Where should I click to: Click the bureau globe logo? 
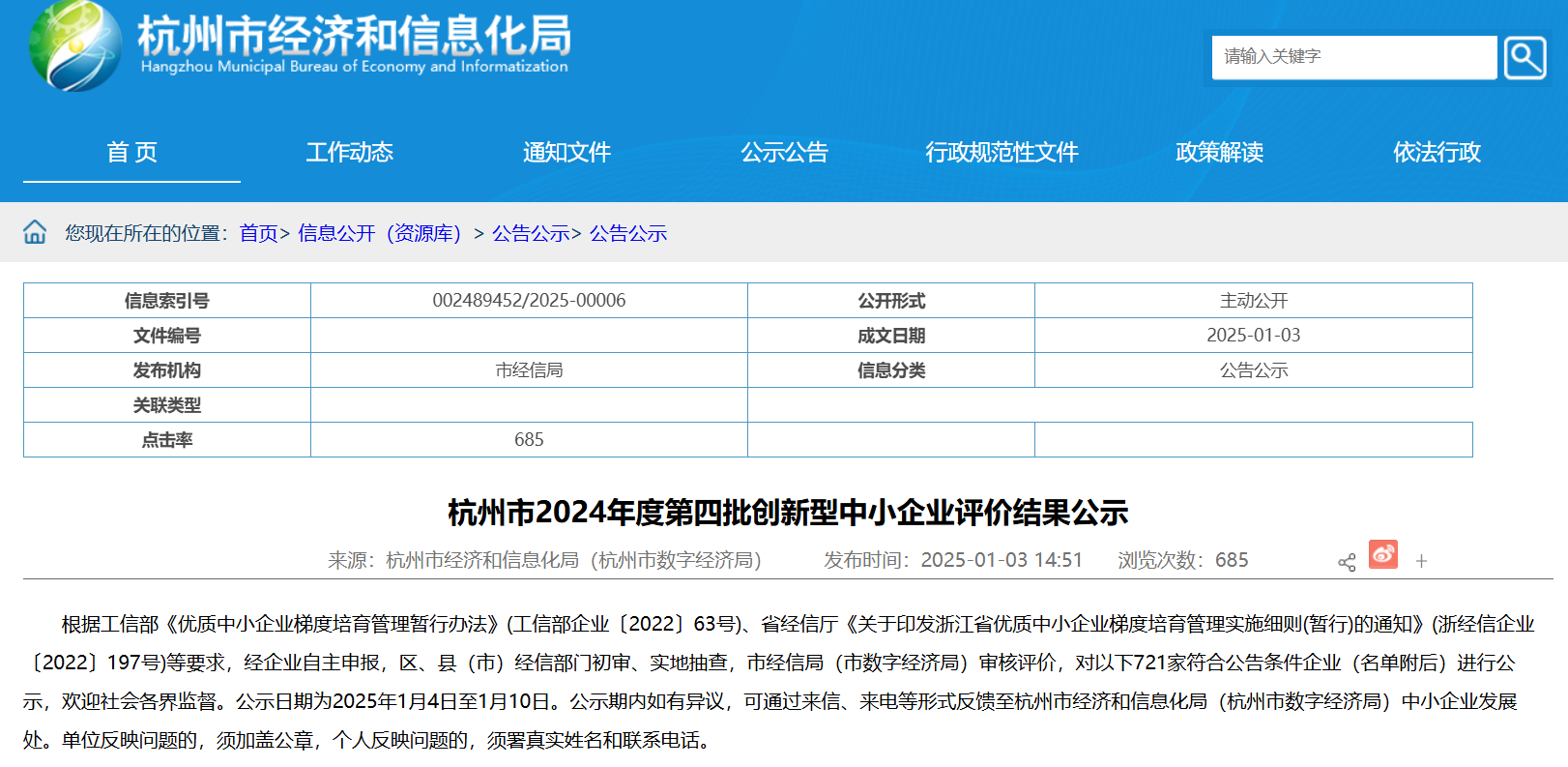(75, 45)
